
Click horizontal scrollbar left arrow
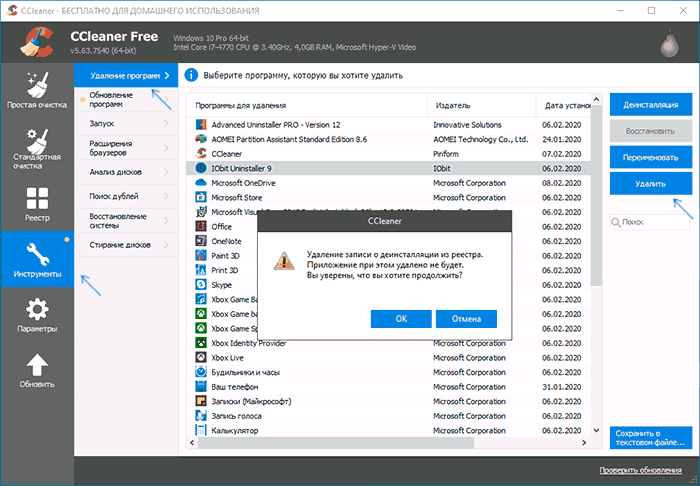click(192, 443)
